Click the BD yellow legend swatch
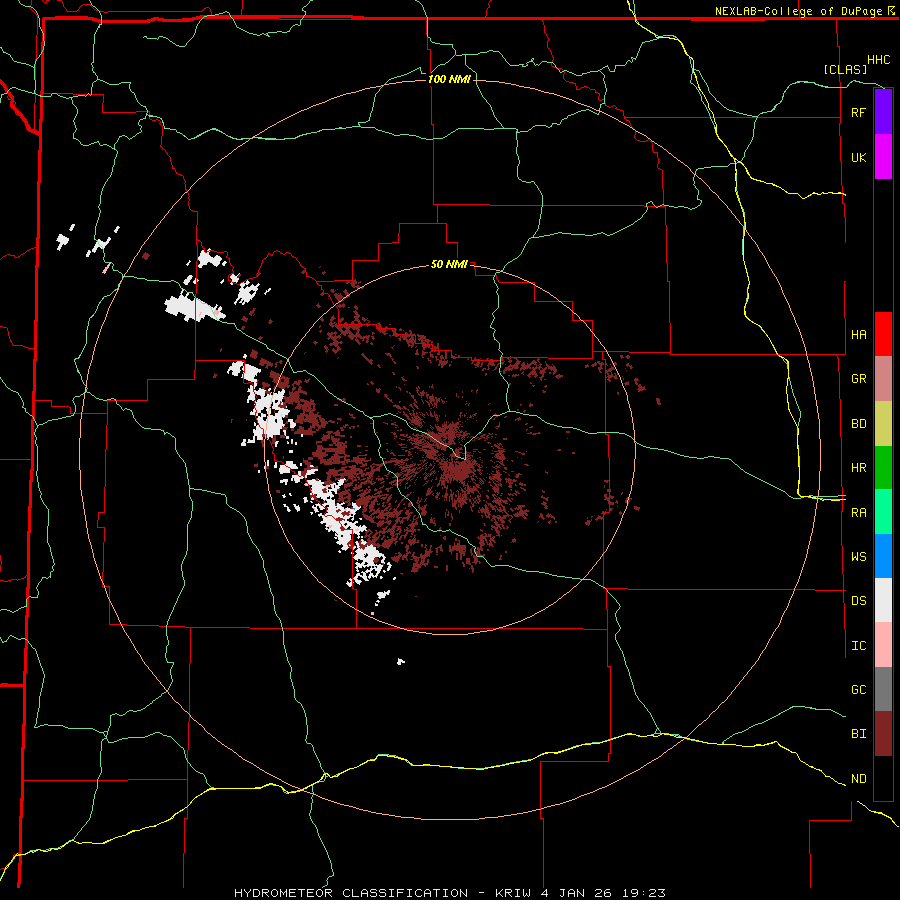The image size is (900, 900). [x=883, y=424]
